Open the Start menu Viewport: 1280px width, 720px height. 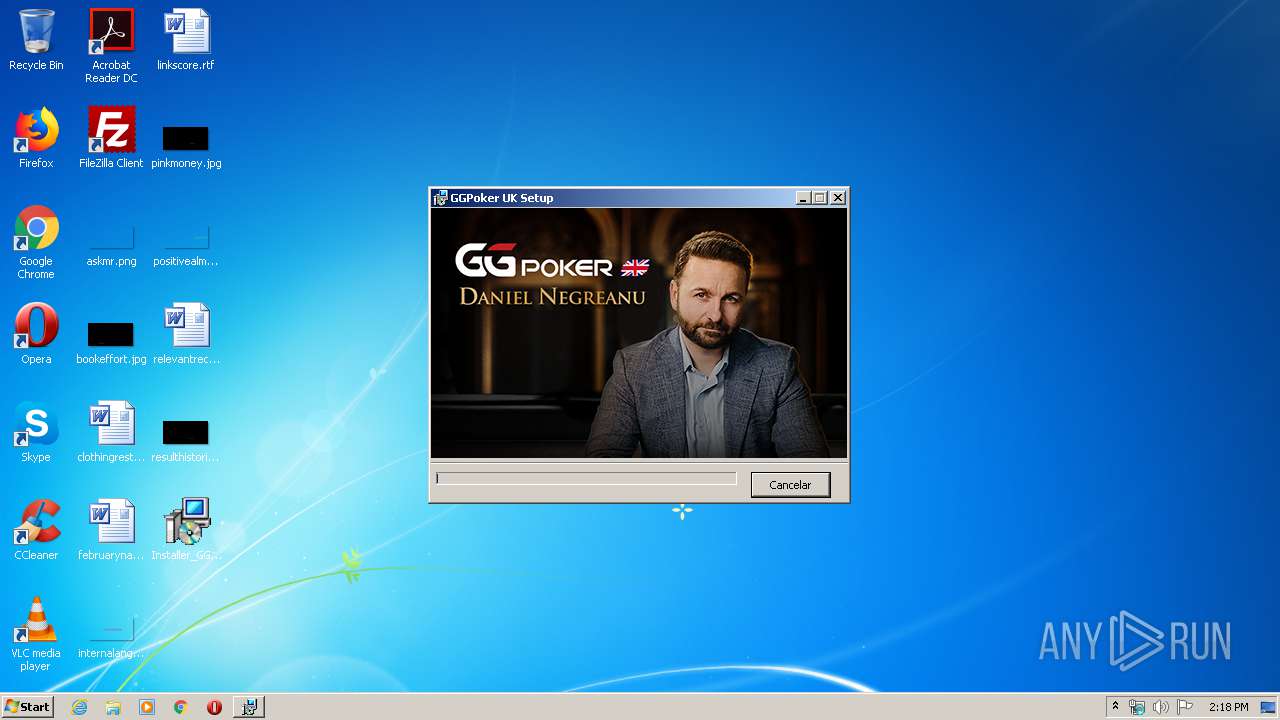(x=27, y=707)
